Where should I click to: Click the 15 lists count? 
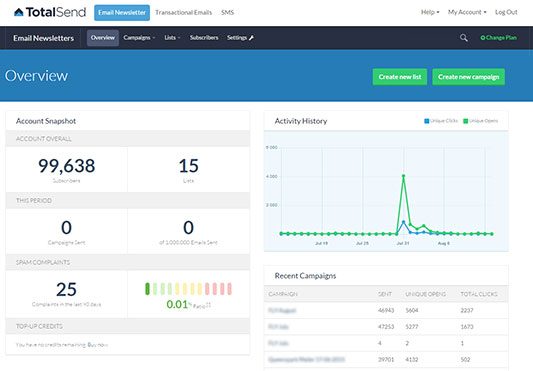coord(189,166)
